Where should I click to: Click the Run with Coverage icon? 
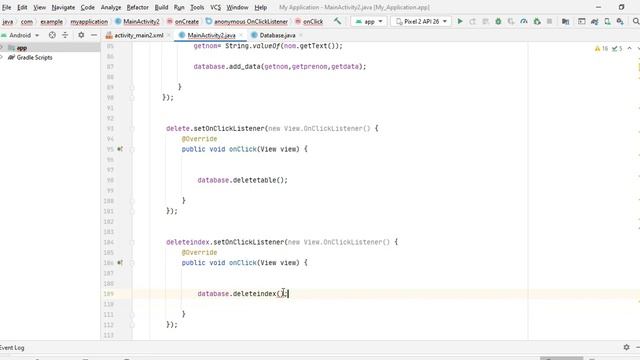(511, 21)
